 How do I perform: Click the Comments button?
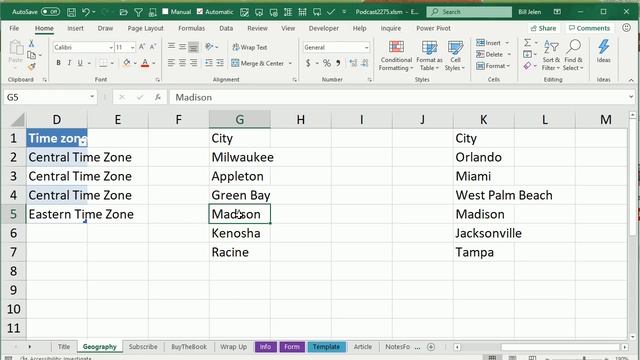pos(589,28)
